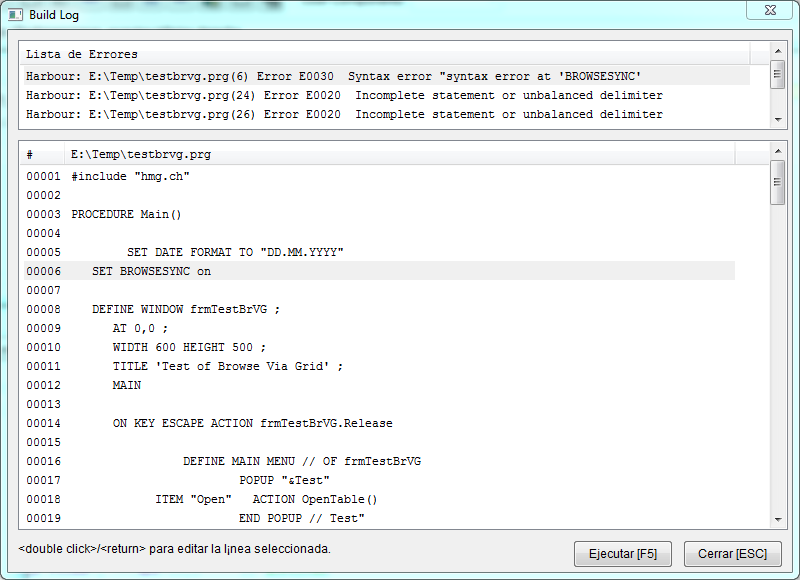Screen dimensions: 800x580
Task: Click the source code scroll up arrow
Action: (x=777, y=151)
